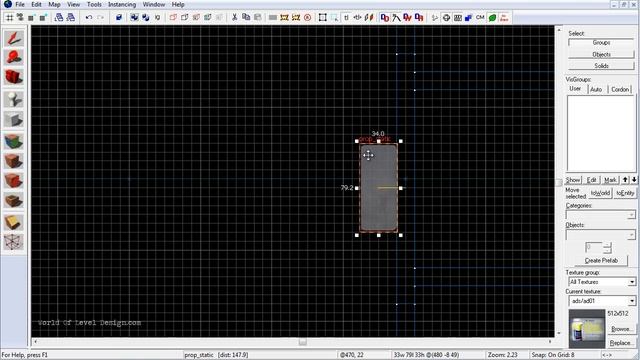640x360 pixels.
Task: Click the horizontal scrollbar thumb below viewport
Action: point(302,342)
